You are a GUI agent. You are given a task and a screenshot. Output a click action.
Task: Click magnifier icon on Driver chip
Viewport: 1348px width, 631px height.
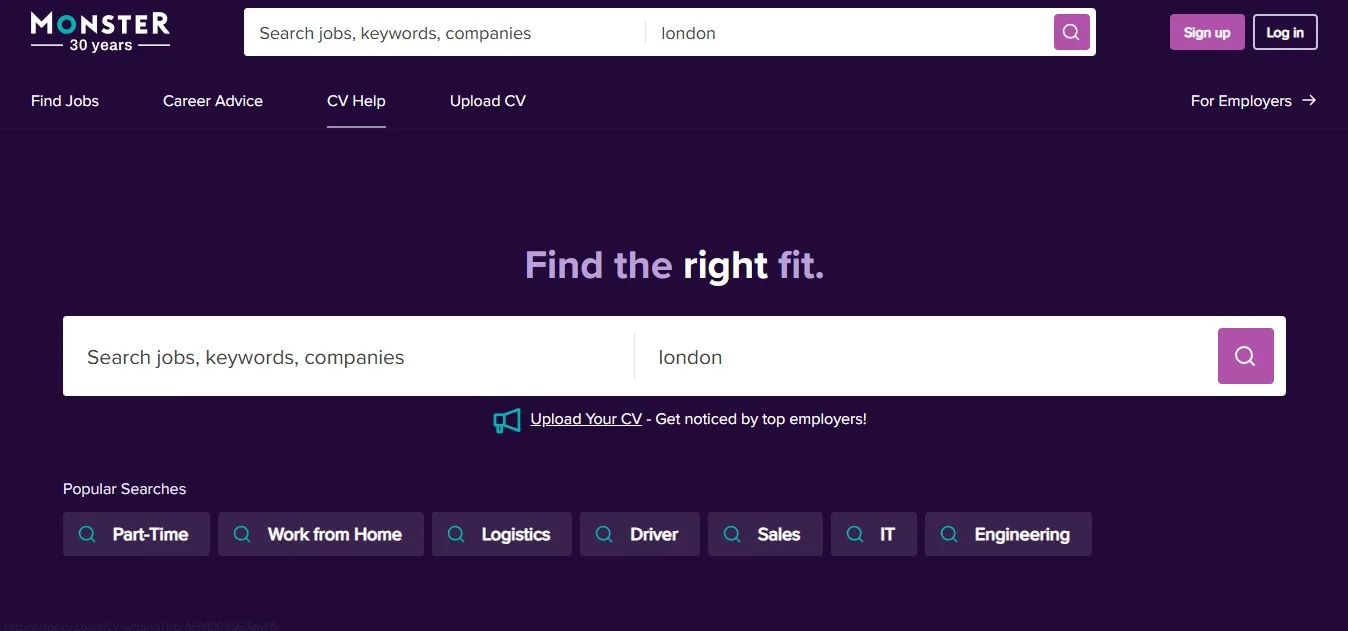click(604, 534)
